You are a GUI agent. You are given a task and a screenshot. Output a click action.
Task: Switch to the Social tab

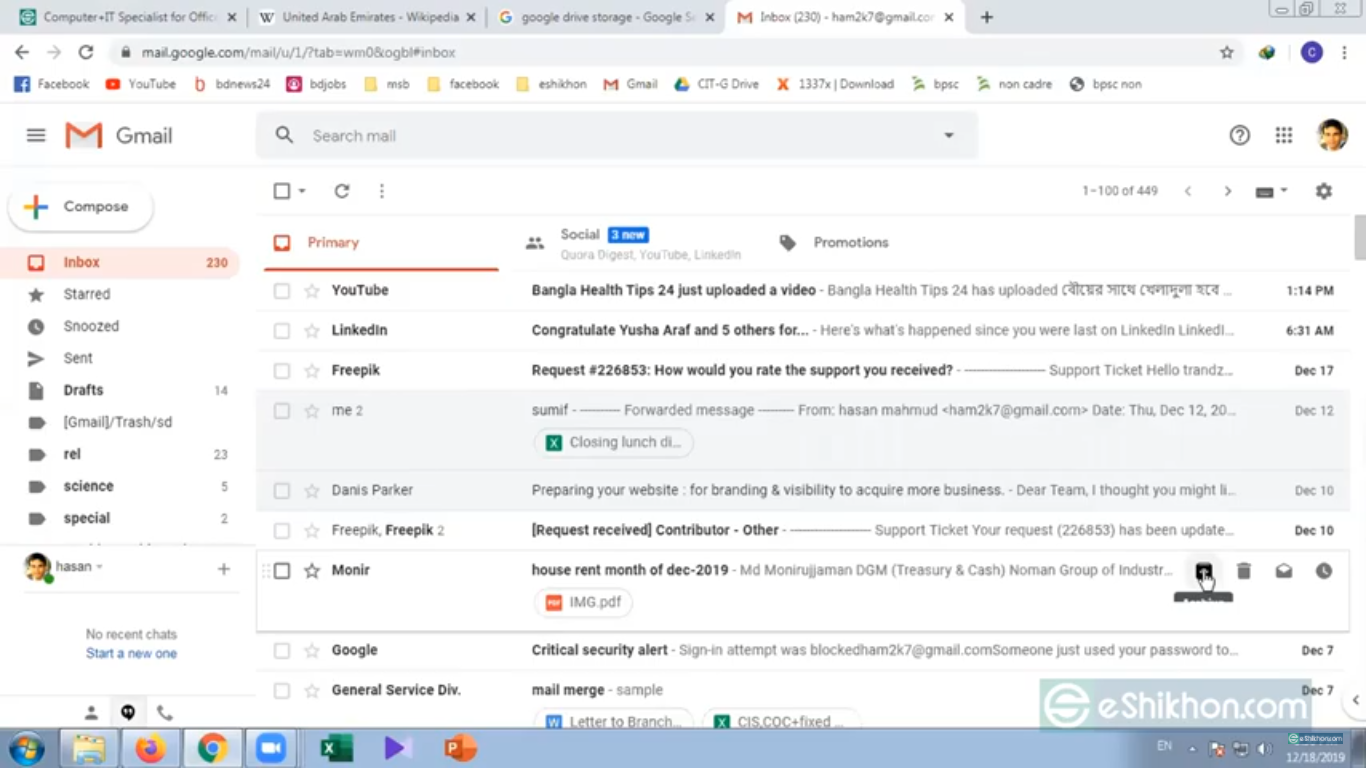[580, 242]
